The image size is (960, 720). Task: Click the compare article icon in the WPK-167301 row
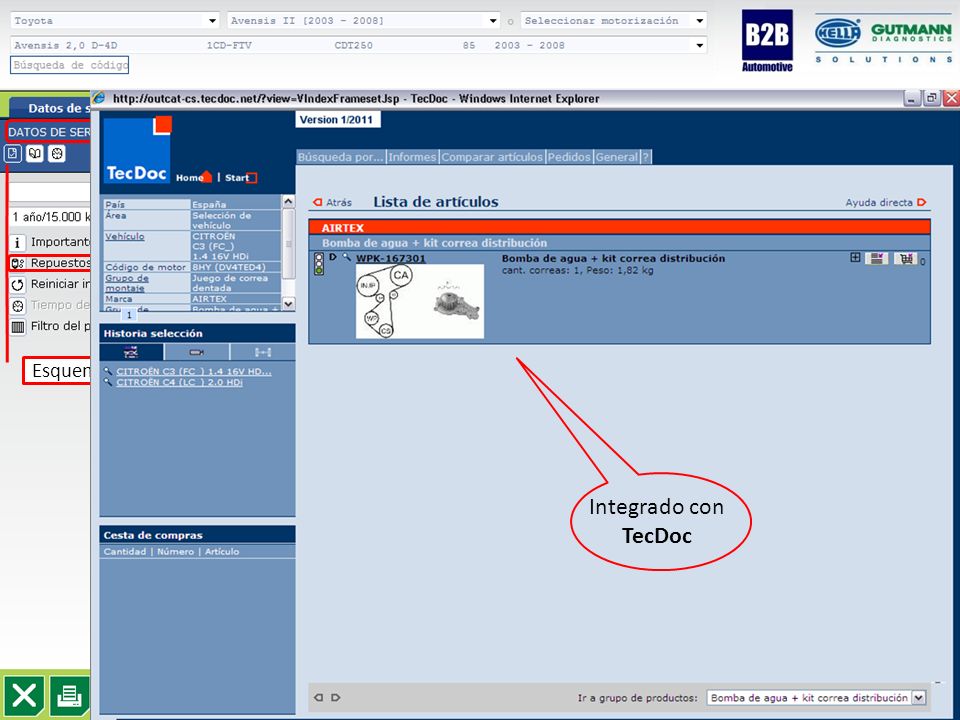pos(877,259)
